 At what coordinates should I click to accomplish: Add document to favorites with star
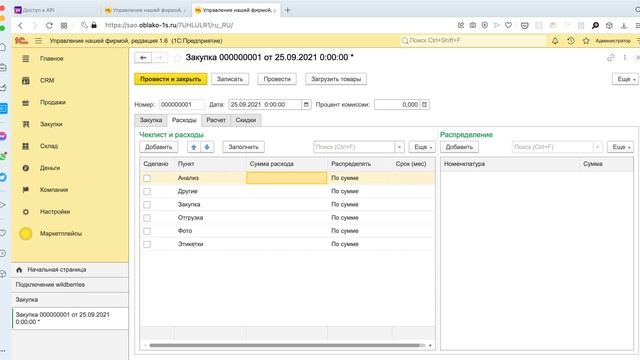click(177, 58)
